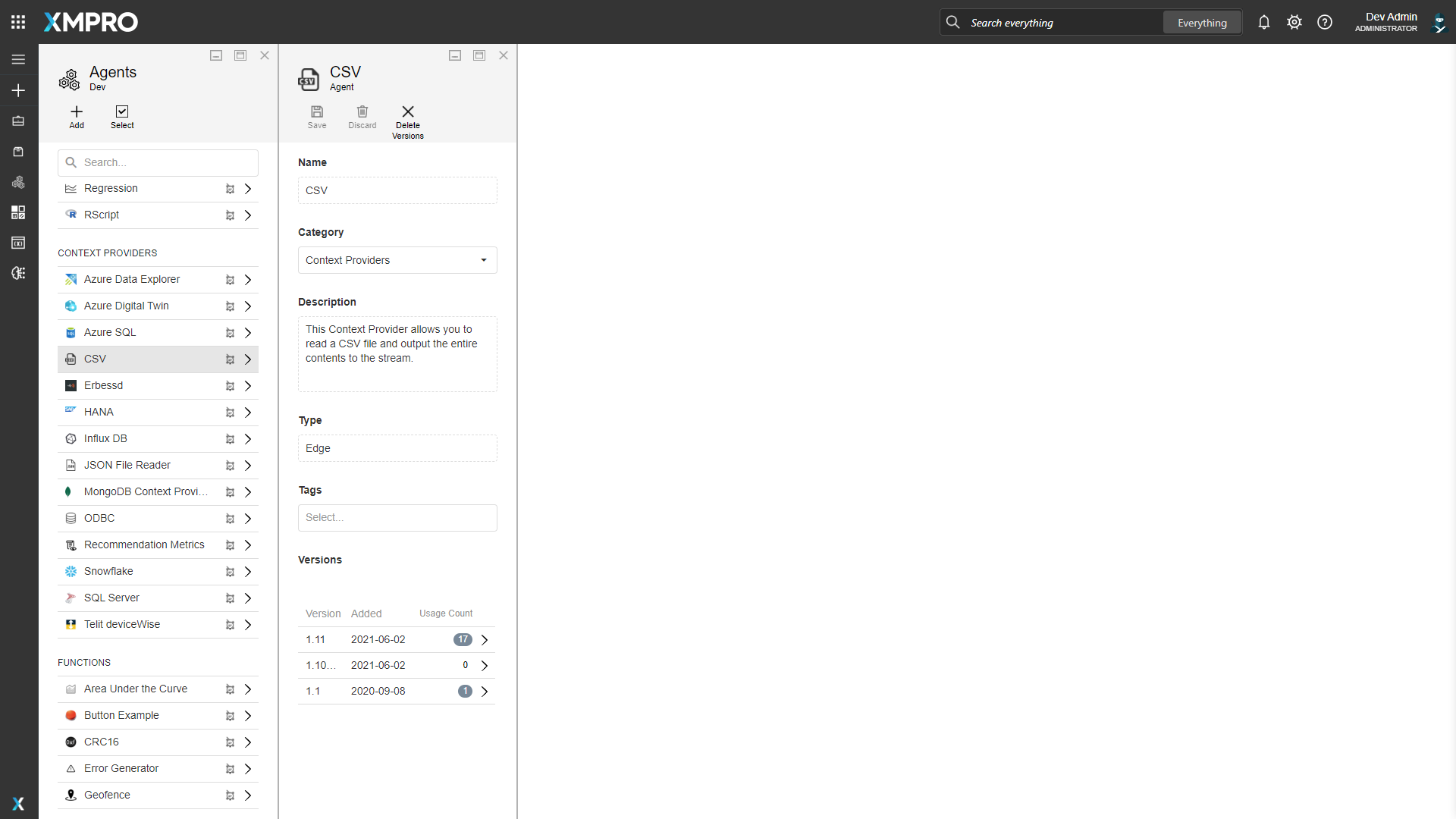Click the Add agent plus icon
Image resolution: width=1456 pixels, height=819 pixels.
[x=77, y=112]
